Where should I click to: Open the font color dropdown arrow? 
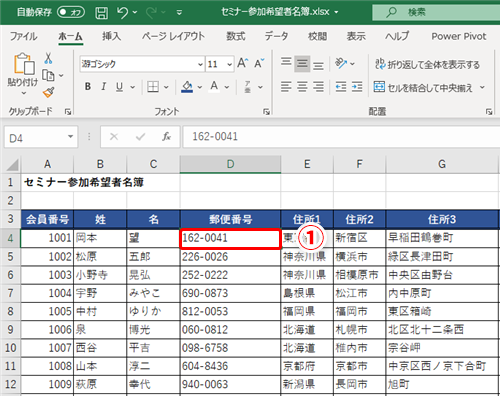coord(227,87)
